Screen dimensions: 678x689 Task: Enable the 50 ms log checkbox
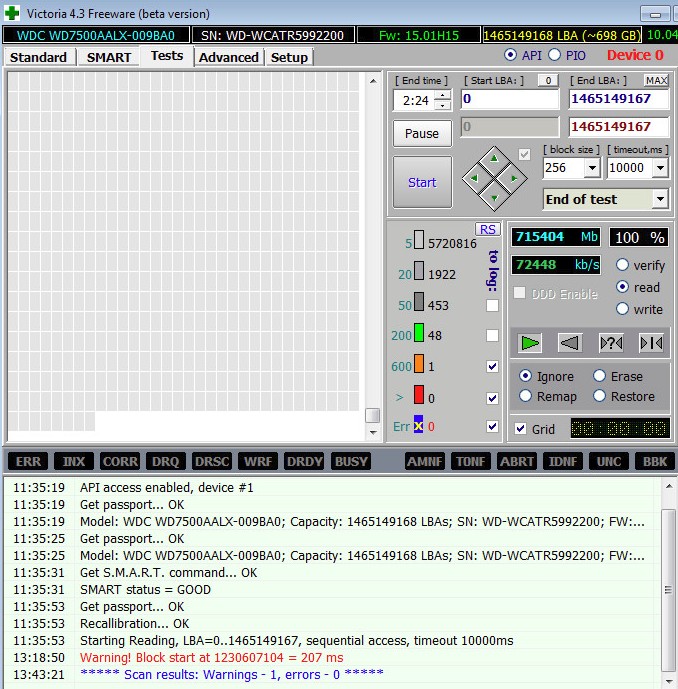pos(492,305)
